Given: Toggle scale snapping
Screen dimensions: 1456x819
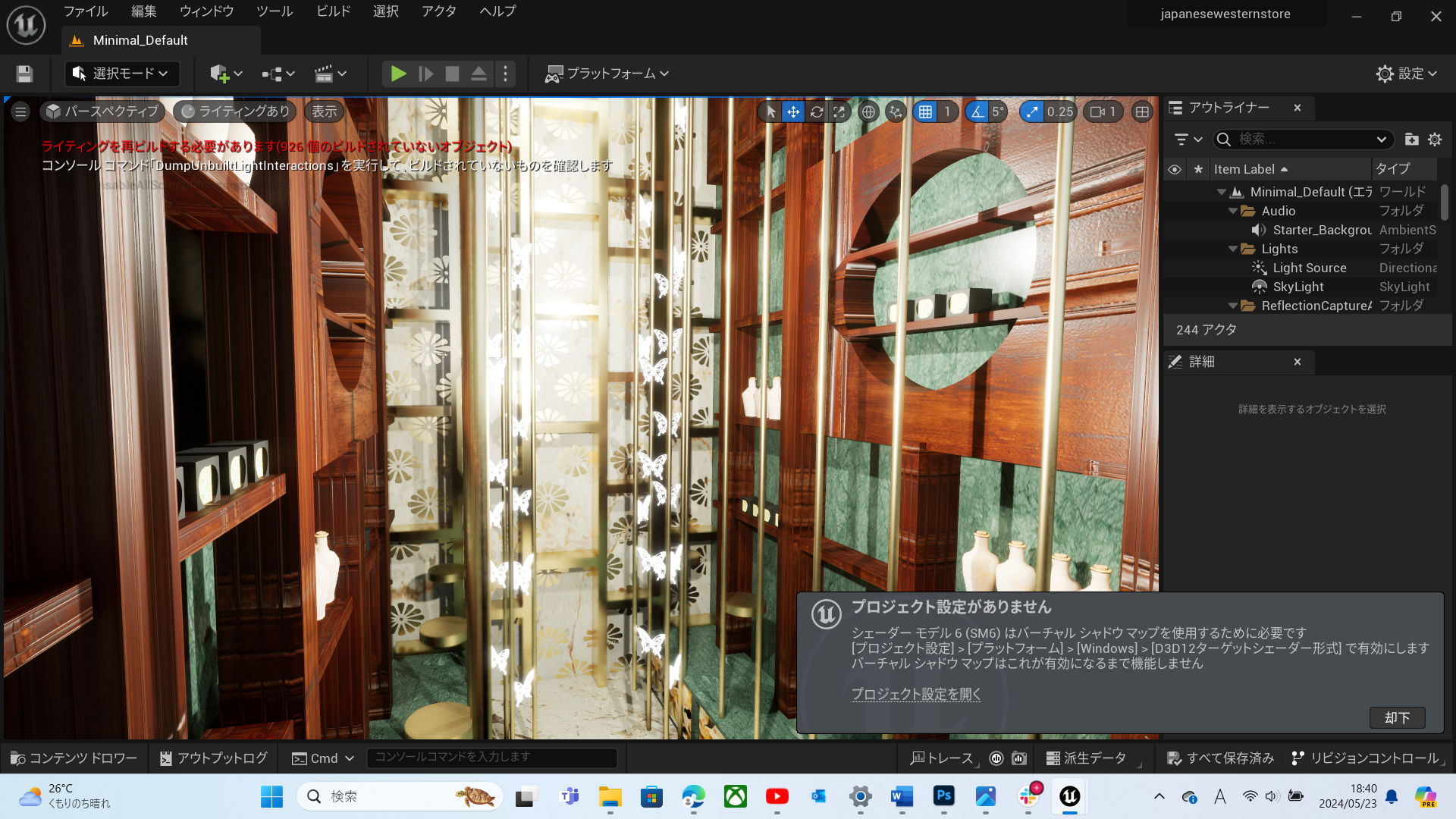Looking at the screenshot, I should (x=1031, y=112).
